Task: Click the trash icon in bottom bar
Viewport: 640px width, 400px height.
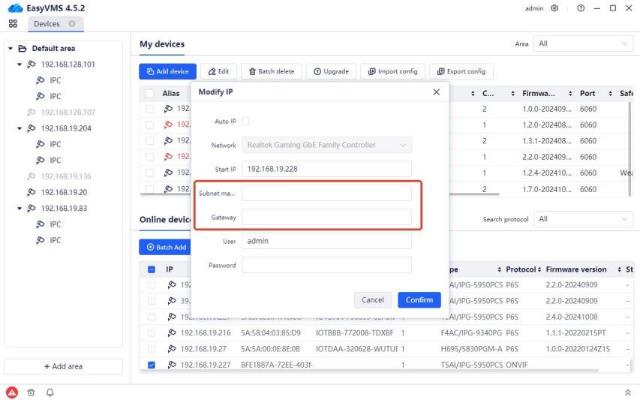Action: pyautogui.click(x=31, y=391)
